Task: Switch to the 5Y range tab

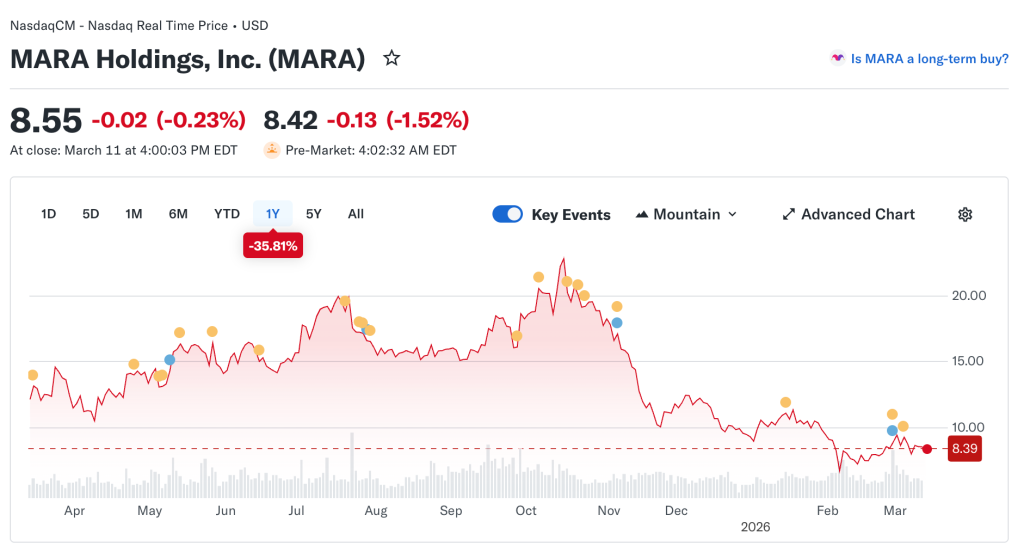Action: (314, 213)
